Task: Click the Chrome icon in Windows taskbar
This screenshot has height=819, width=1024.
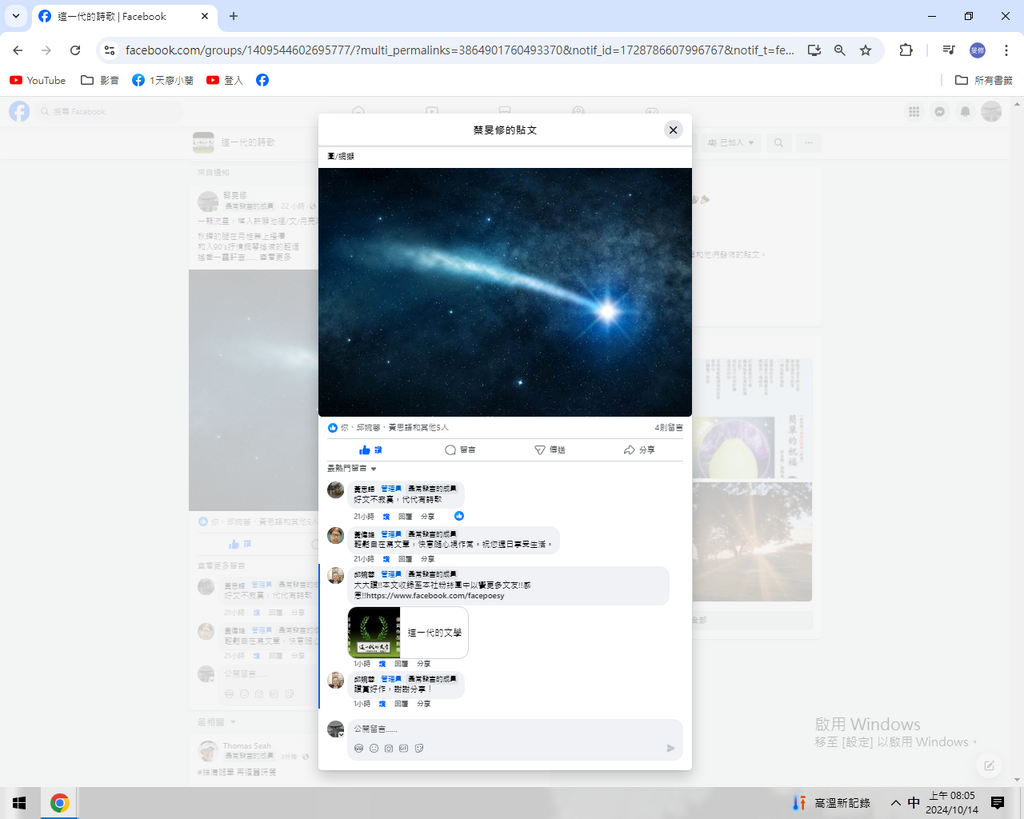Action: (x=59, y=803)
